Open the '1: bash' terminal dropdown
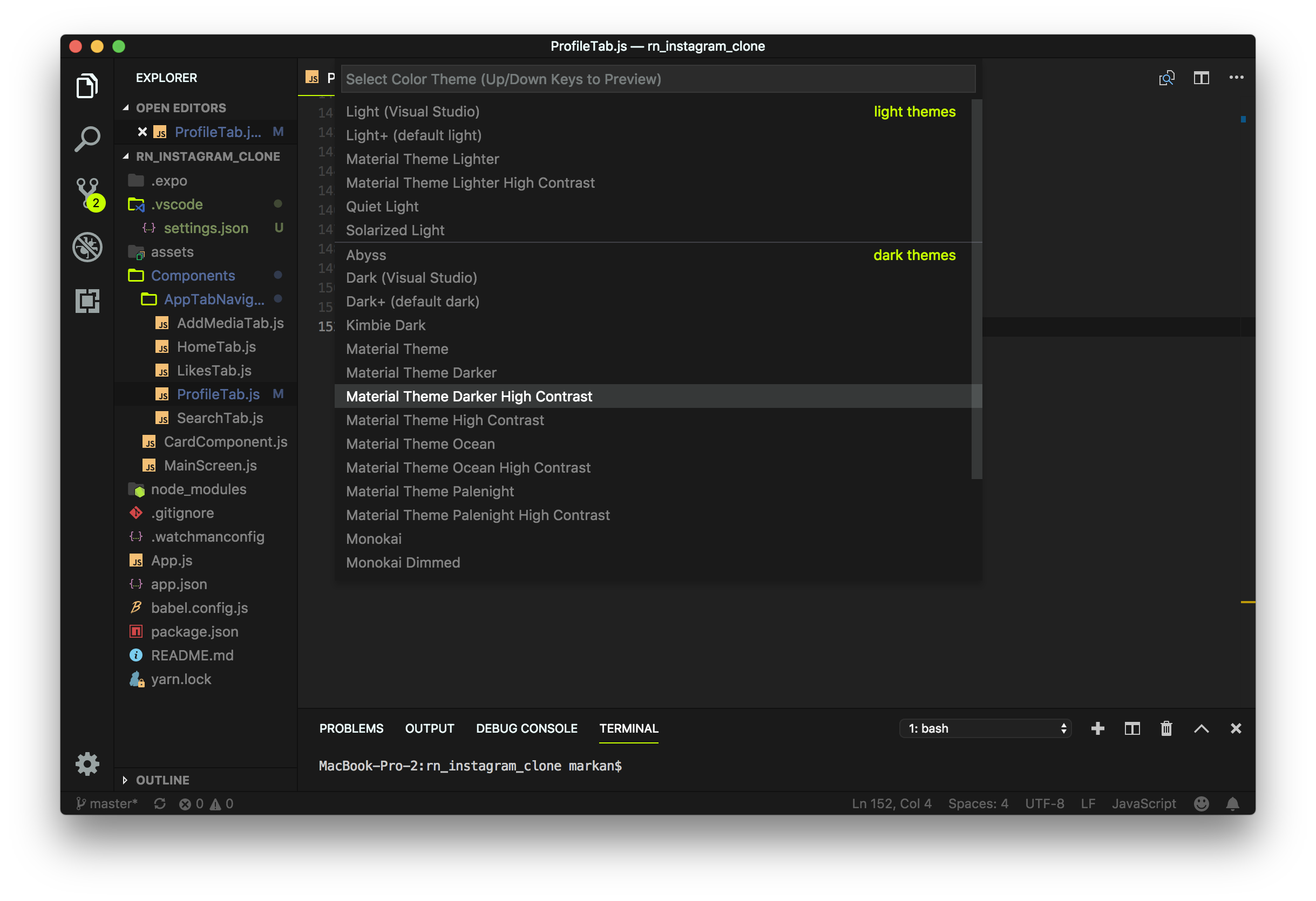1316x901 pixels. point(985,728)
